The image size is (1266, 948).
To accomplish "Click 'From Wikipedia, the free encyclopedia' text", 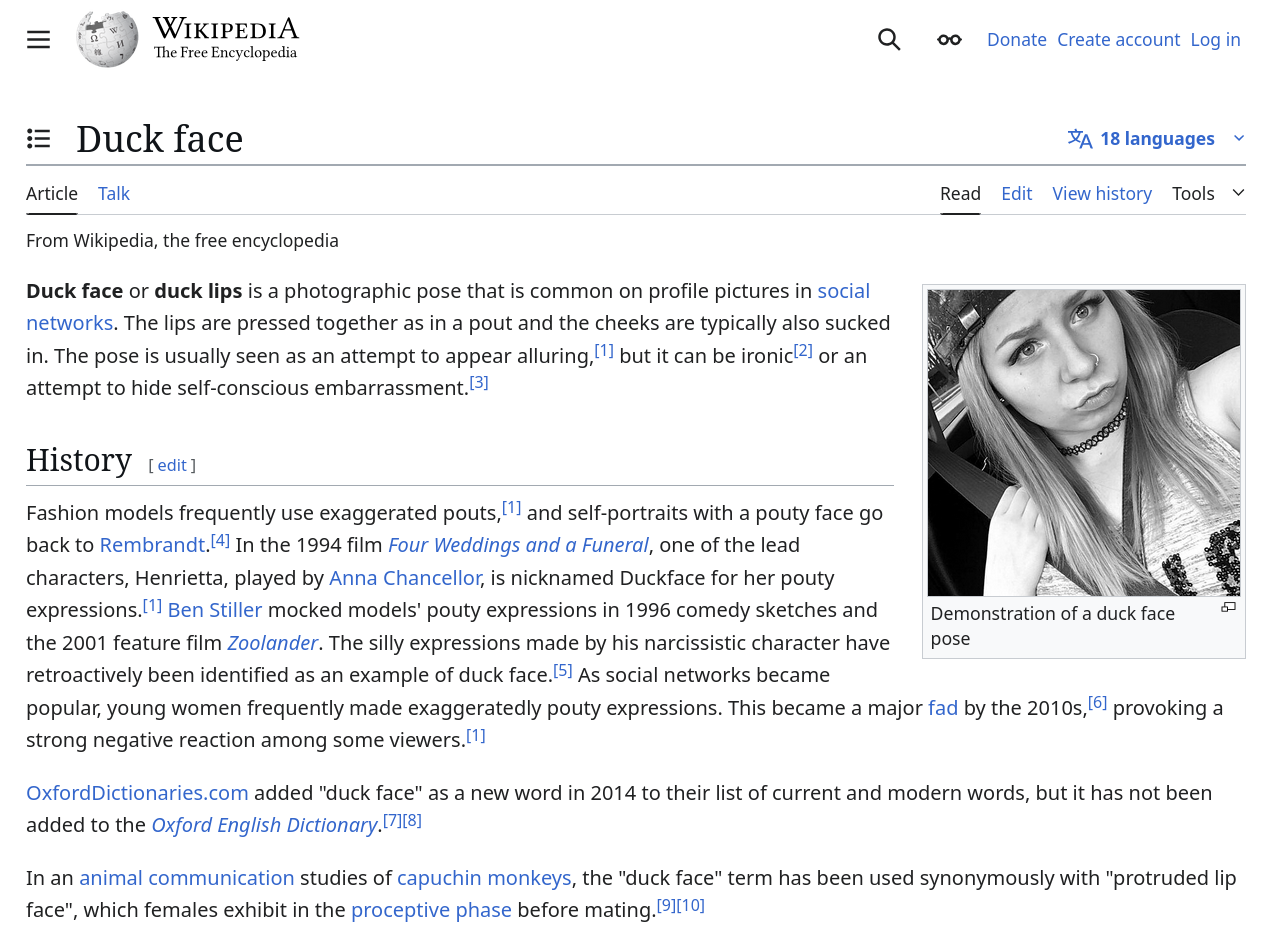I will (x=182, y=241).
